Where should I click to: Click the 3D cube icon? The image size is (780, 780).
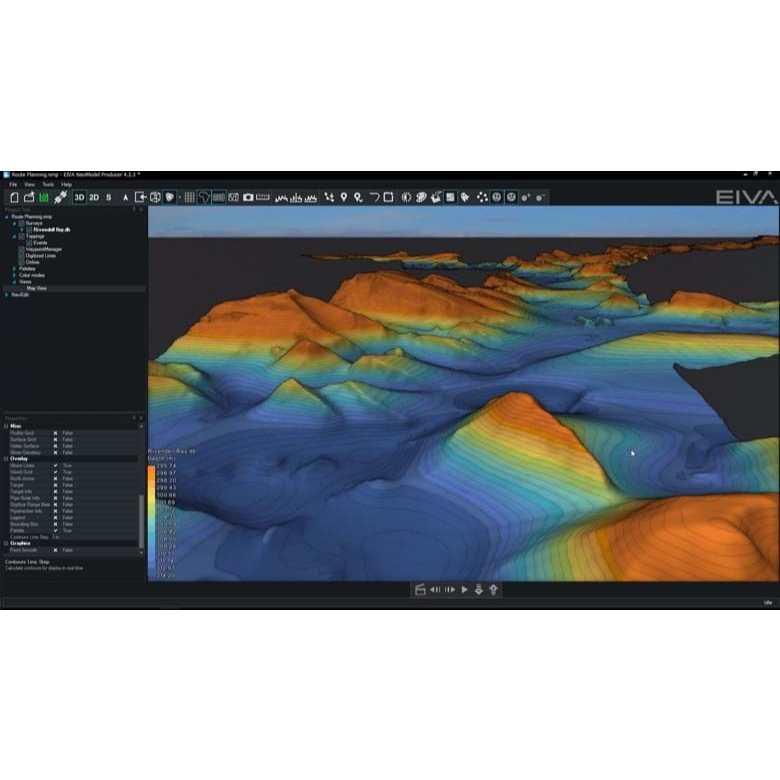click(x=155, y=197)
